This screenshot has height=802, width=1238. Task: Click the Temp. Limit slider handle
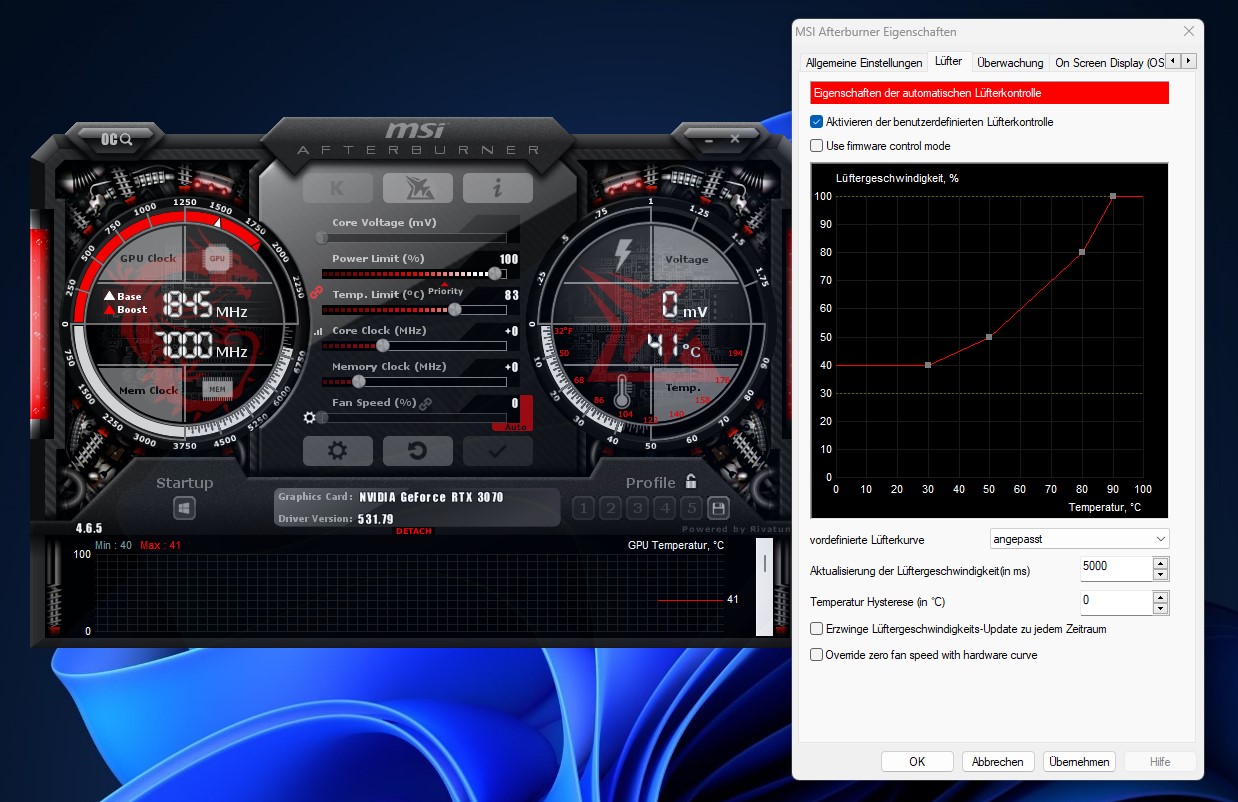(x=455, y=310)
